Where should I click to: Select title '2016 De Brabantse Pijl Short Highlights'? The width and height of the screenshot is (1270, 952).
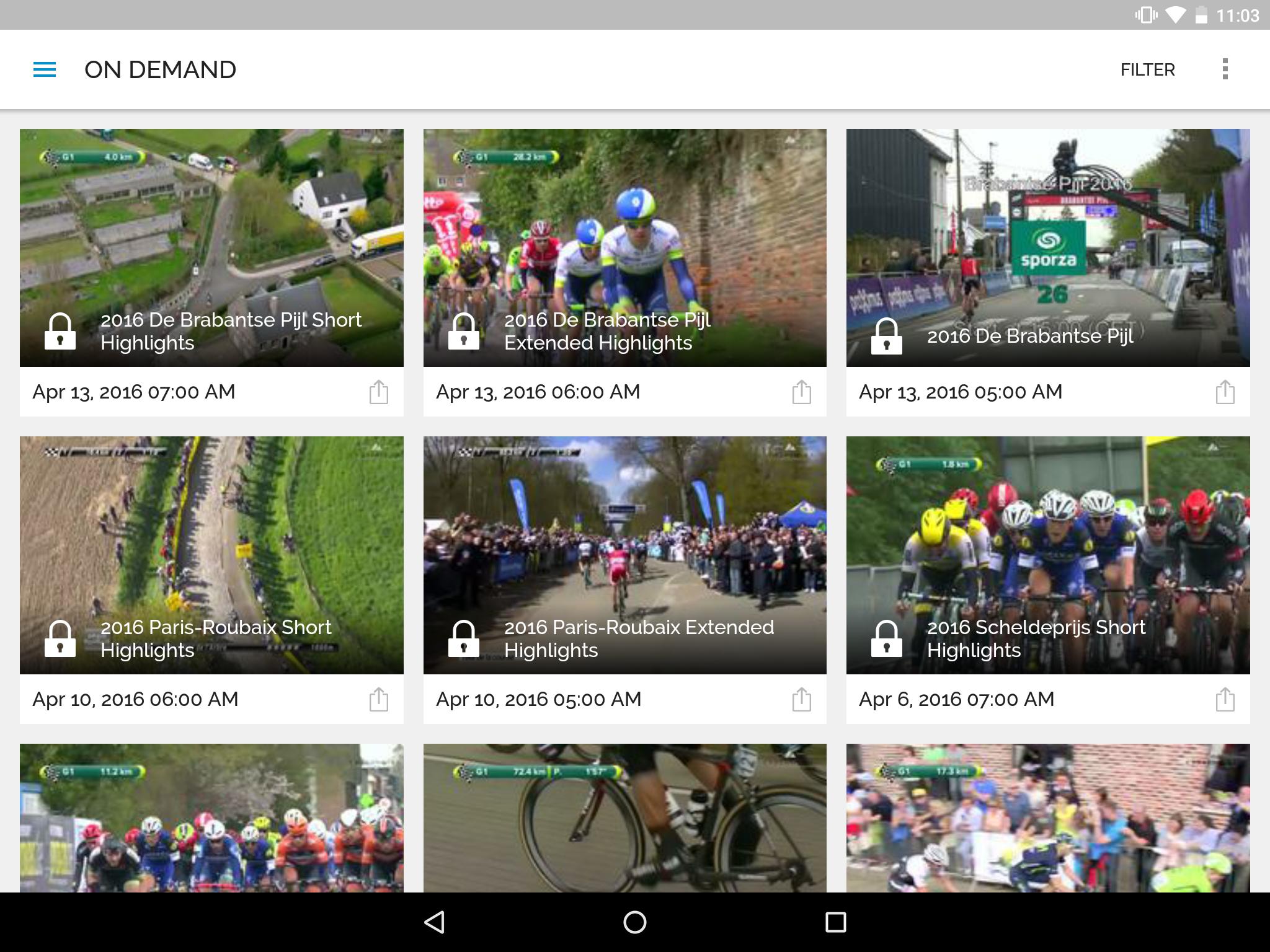pos(231,331)
